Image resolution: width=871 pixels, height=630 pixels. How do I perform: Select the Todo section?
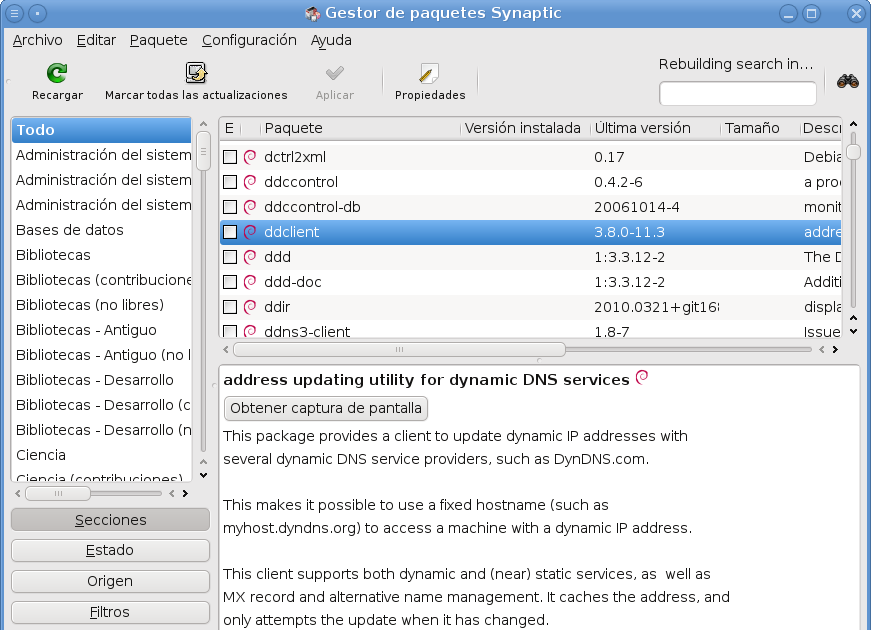pos(101,130)
